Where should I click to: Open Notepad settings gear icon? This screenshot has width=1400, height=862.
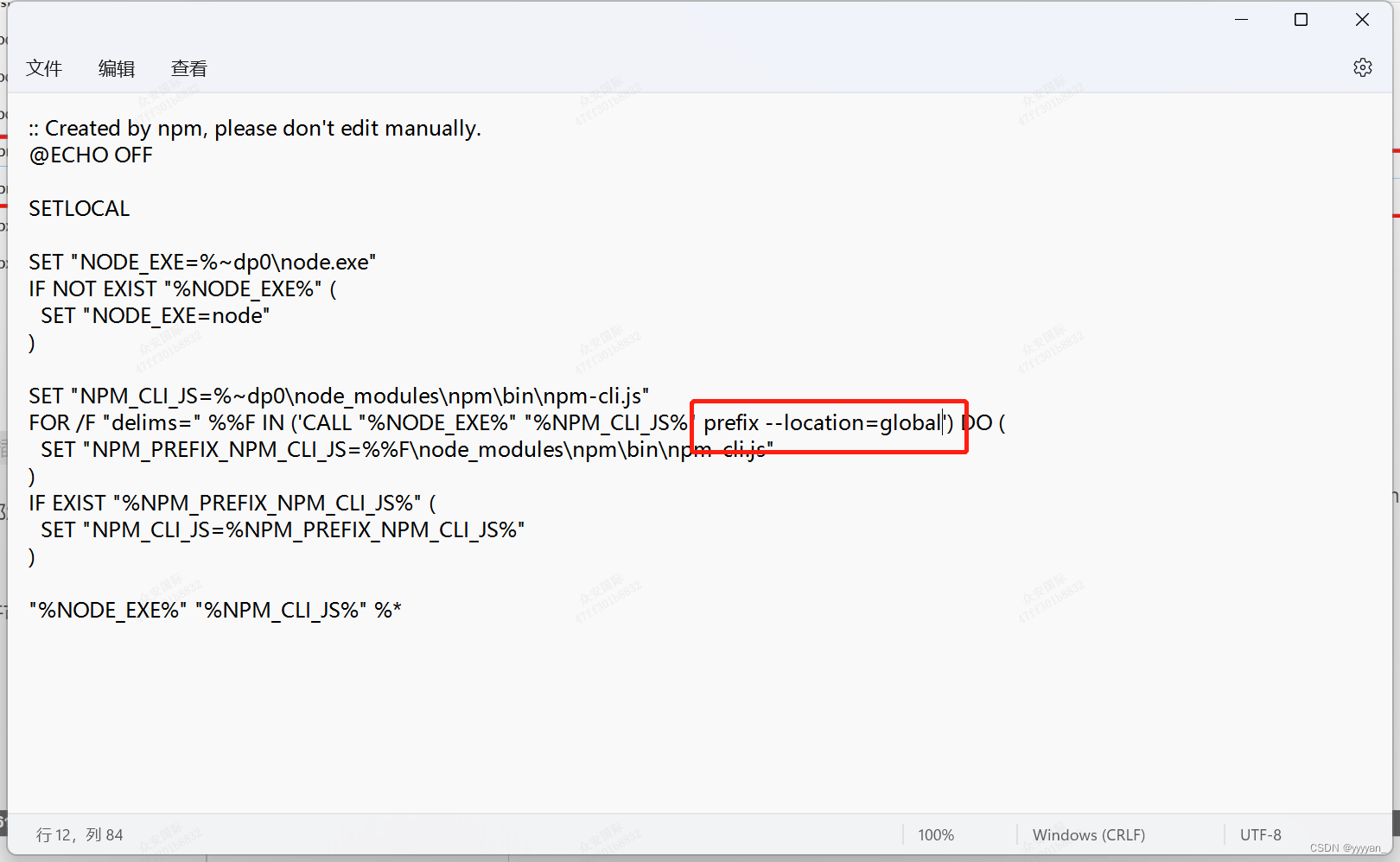tap(1362, 67)
